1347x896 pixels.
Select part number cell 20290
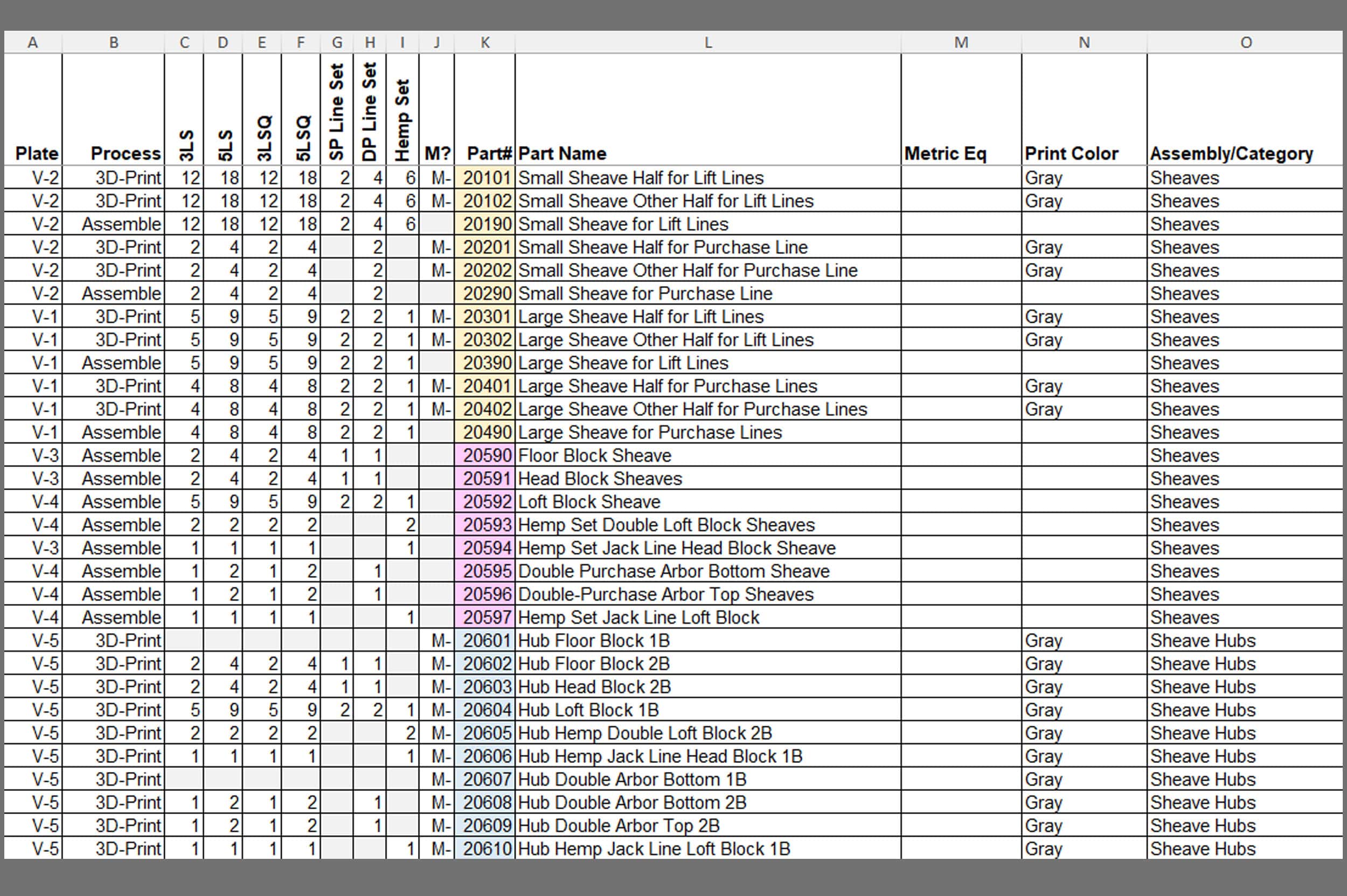[x=484, y=294]
